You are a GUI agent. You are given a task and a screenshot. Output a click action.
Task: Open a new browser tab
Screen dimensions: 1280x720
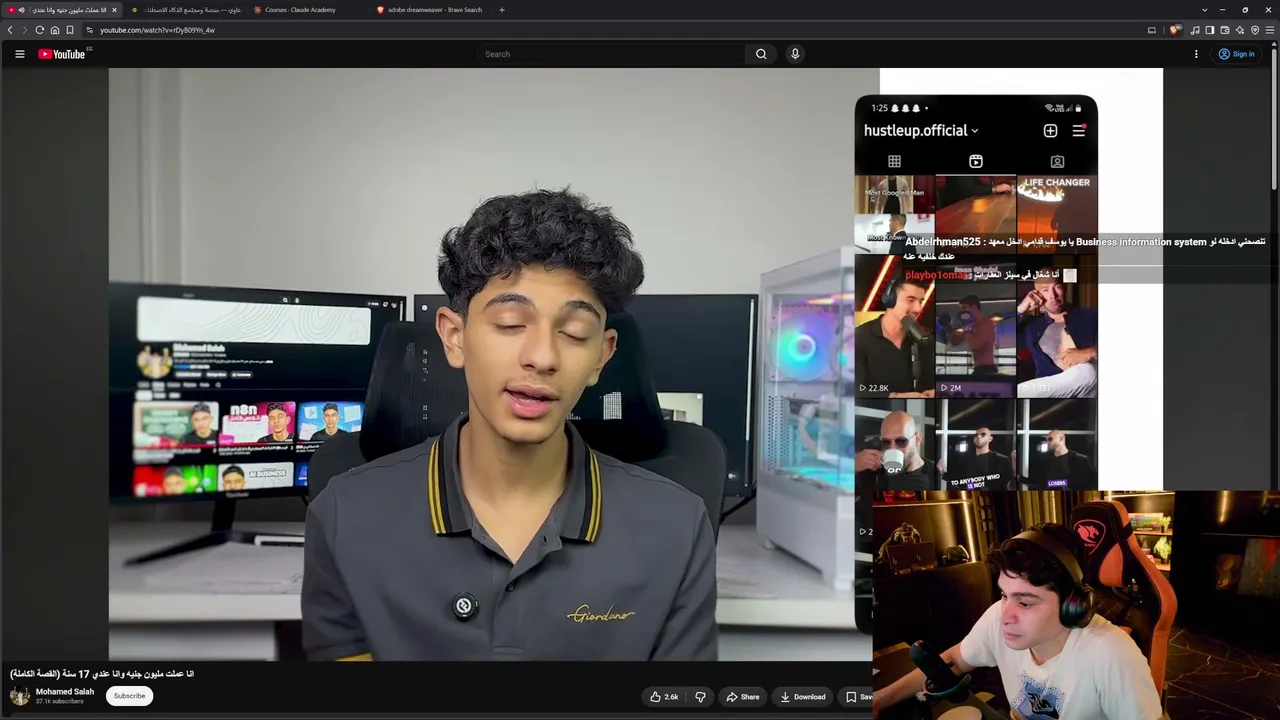[502, 10]
